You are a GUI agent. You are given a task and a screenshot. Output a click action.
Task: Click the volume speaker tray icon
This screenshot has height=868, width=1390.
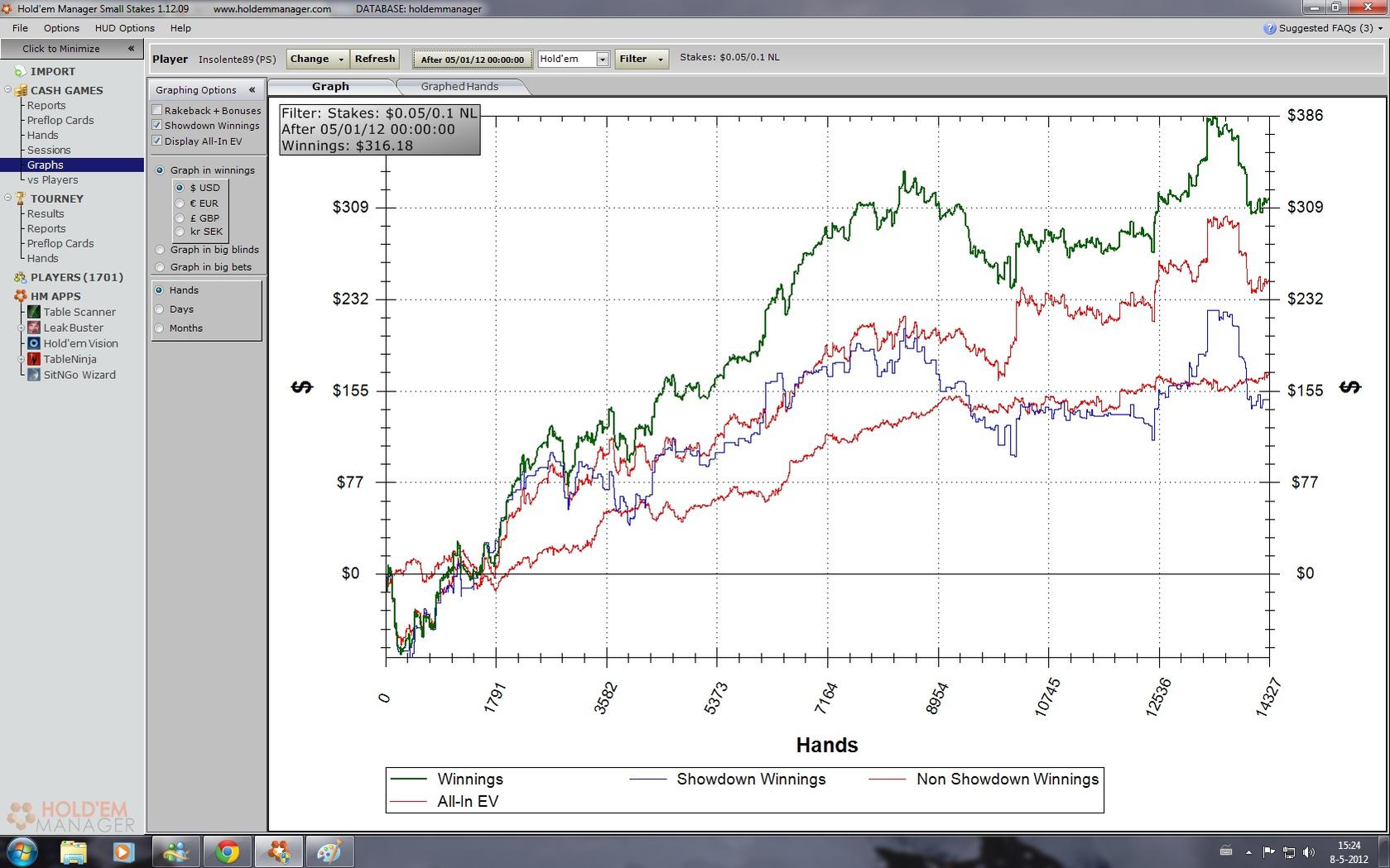1309,851
